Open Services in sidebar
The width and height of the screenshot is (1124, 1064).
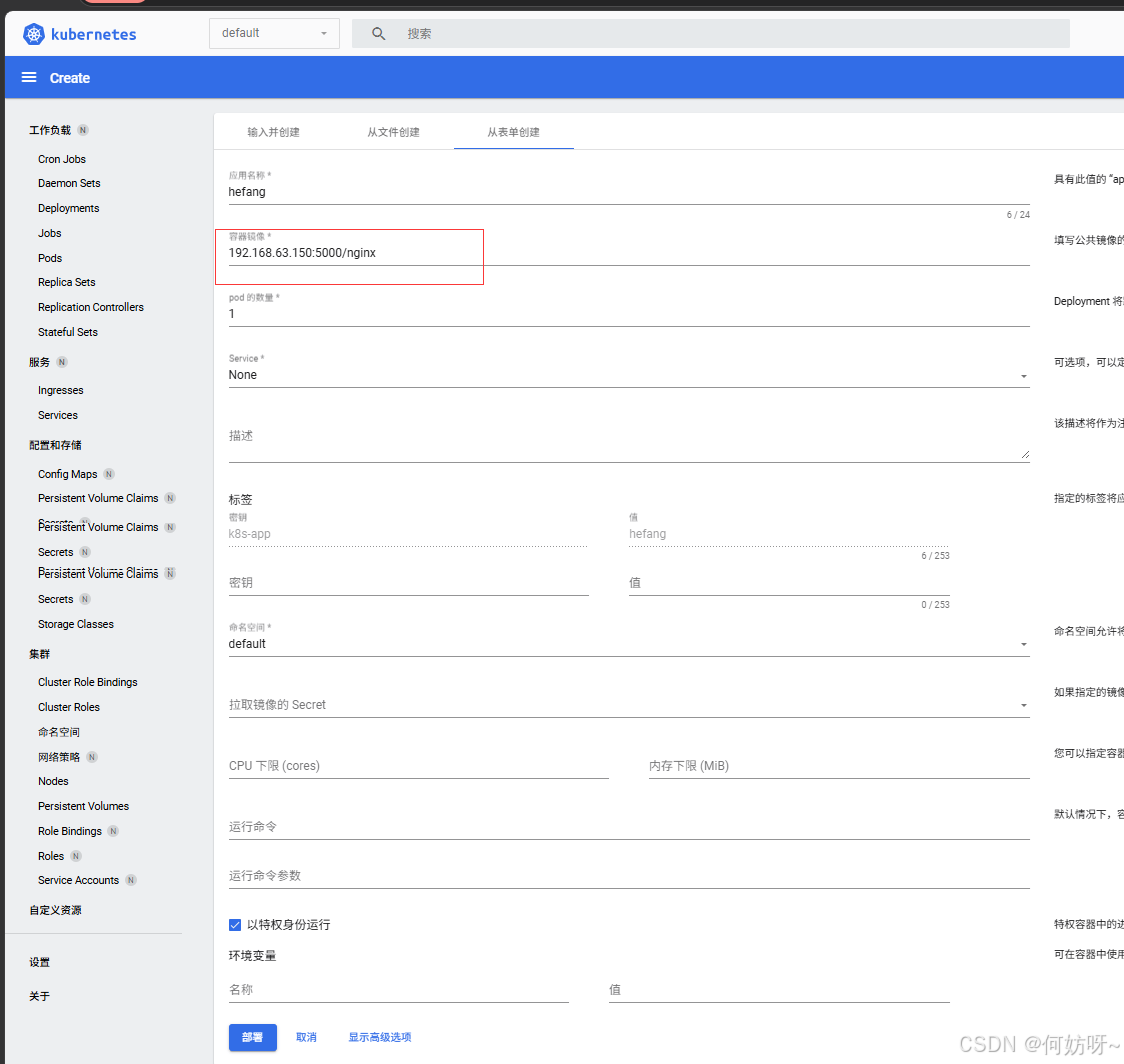click(58, 415)
